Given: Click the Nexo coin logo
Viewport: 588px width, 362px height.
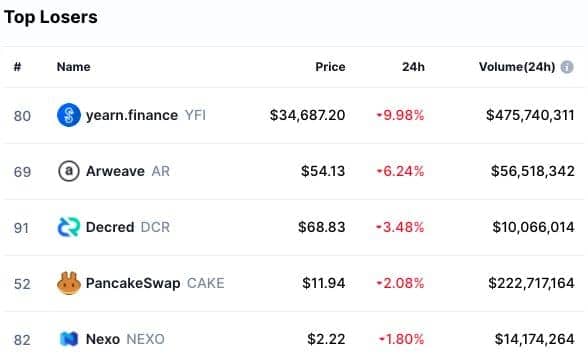Looking at the screenshot, I should (x=69, y=339).
